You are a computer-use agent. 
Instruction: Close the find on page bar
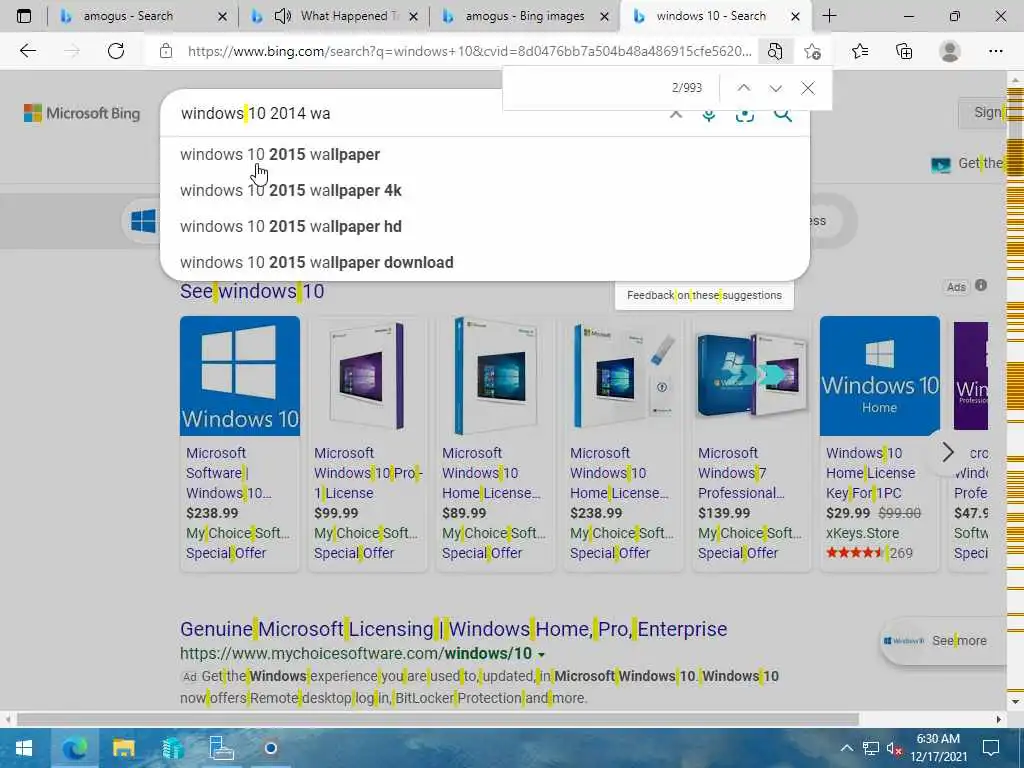click(x=808, y=88)
